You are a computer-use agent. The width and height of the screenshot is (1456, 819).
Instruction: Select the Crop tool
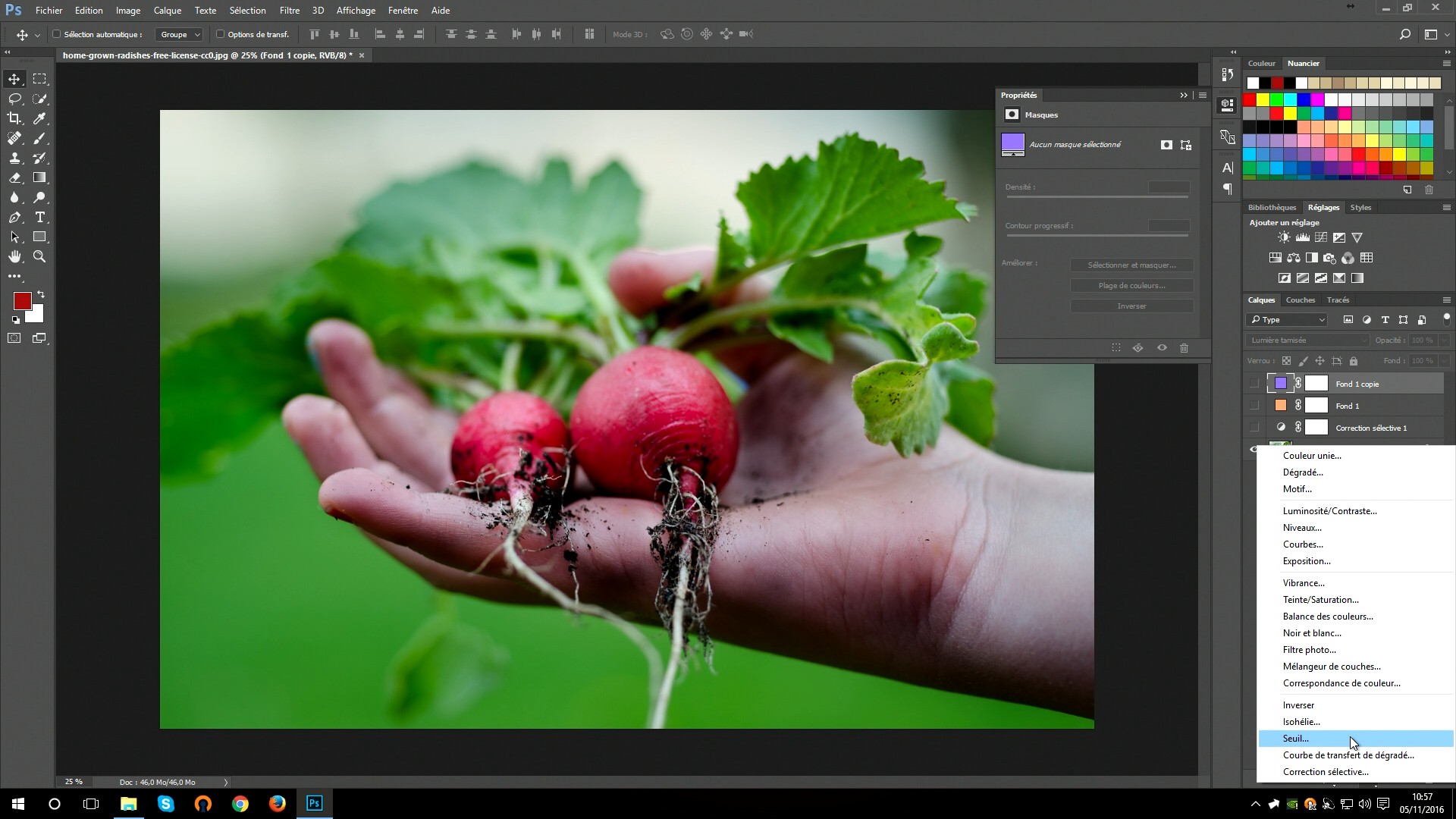(x=14, y=118)
